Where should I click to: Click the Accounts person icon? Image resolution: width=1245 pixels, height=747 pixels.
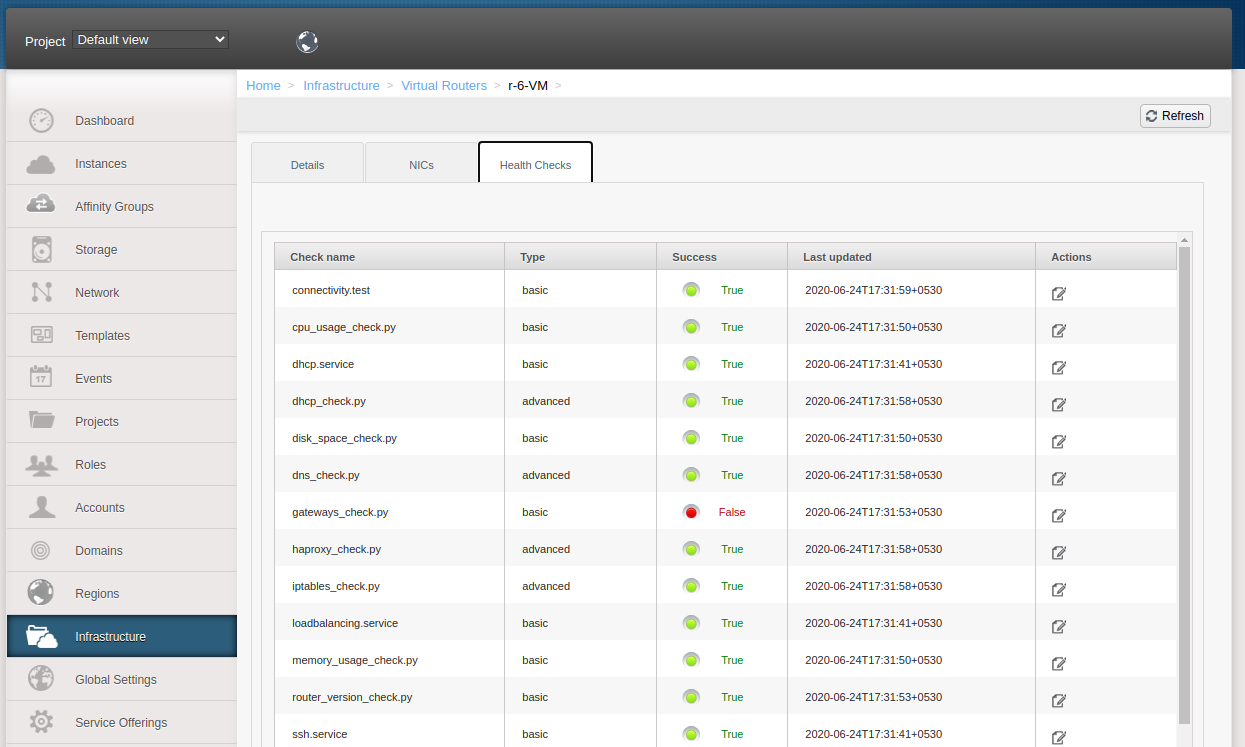(41, 507)
